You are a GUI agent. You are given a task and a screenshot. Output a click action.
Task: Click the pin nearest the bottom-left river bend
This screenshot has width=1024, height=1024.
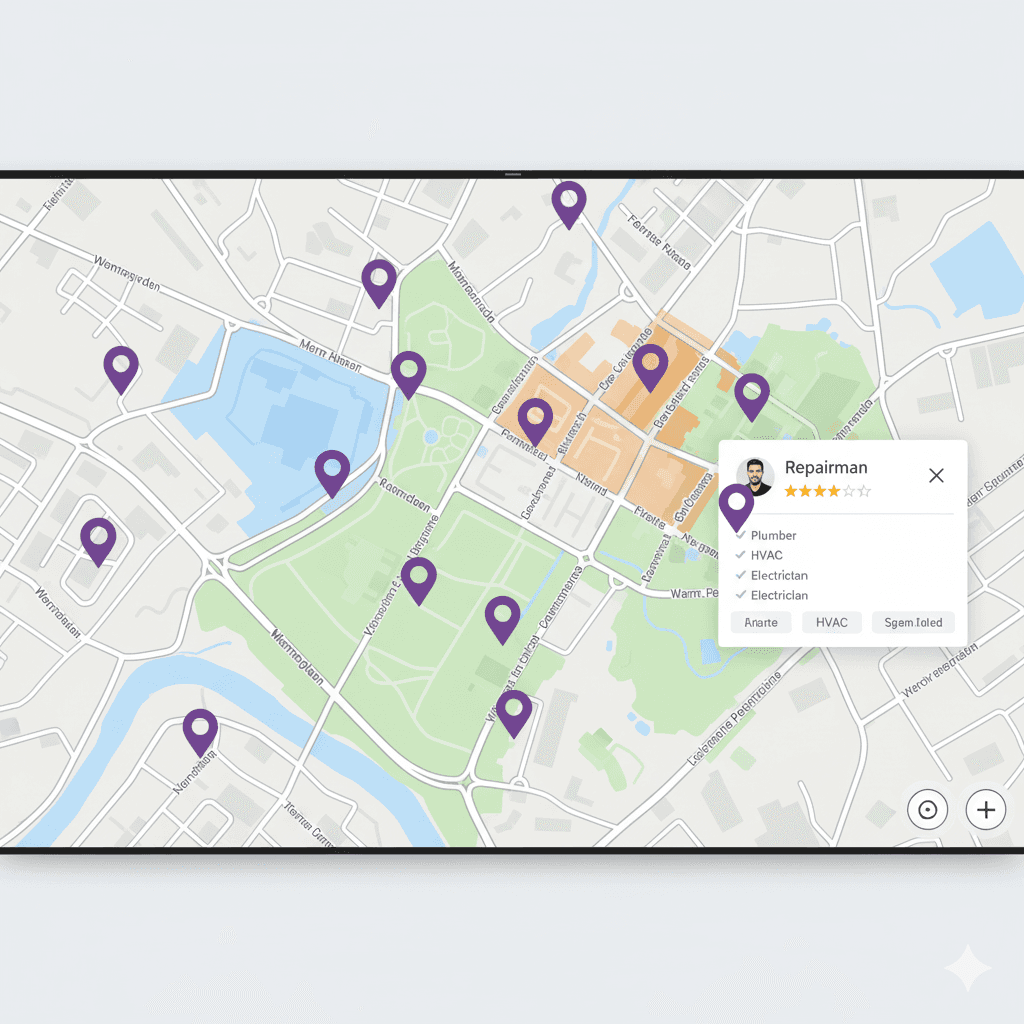tap(200, 730)
